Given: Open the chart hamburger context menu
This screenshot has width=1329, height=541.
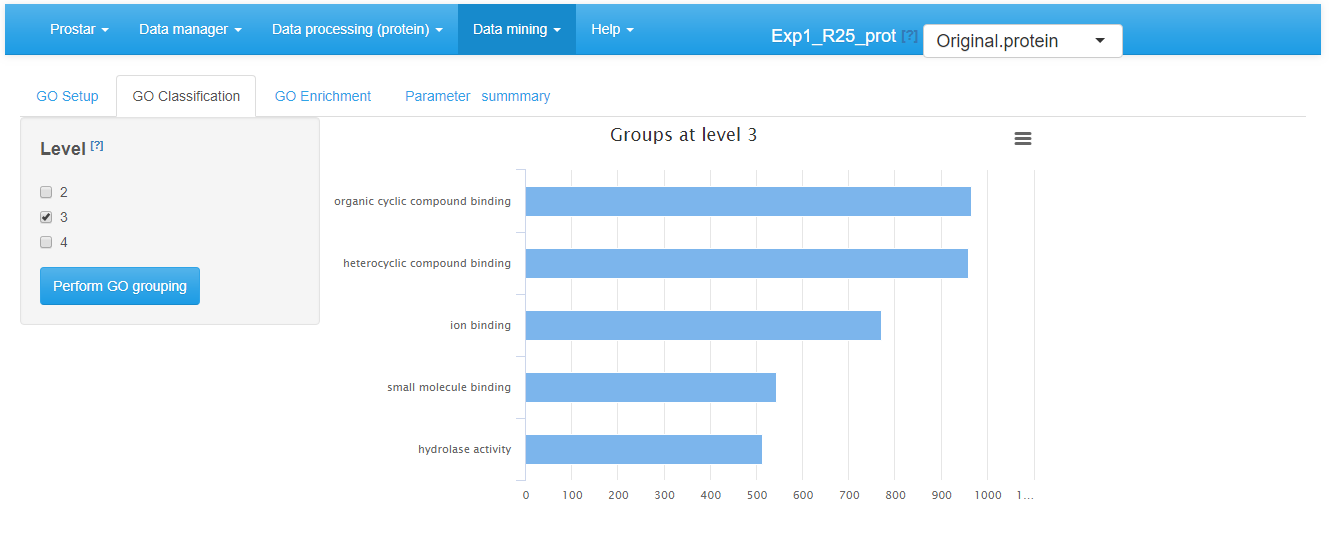Looking at the screenshot, I should (1022, 139).
